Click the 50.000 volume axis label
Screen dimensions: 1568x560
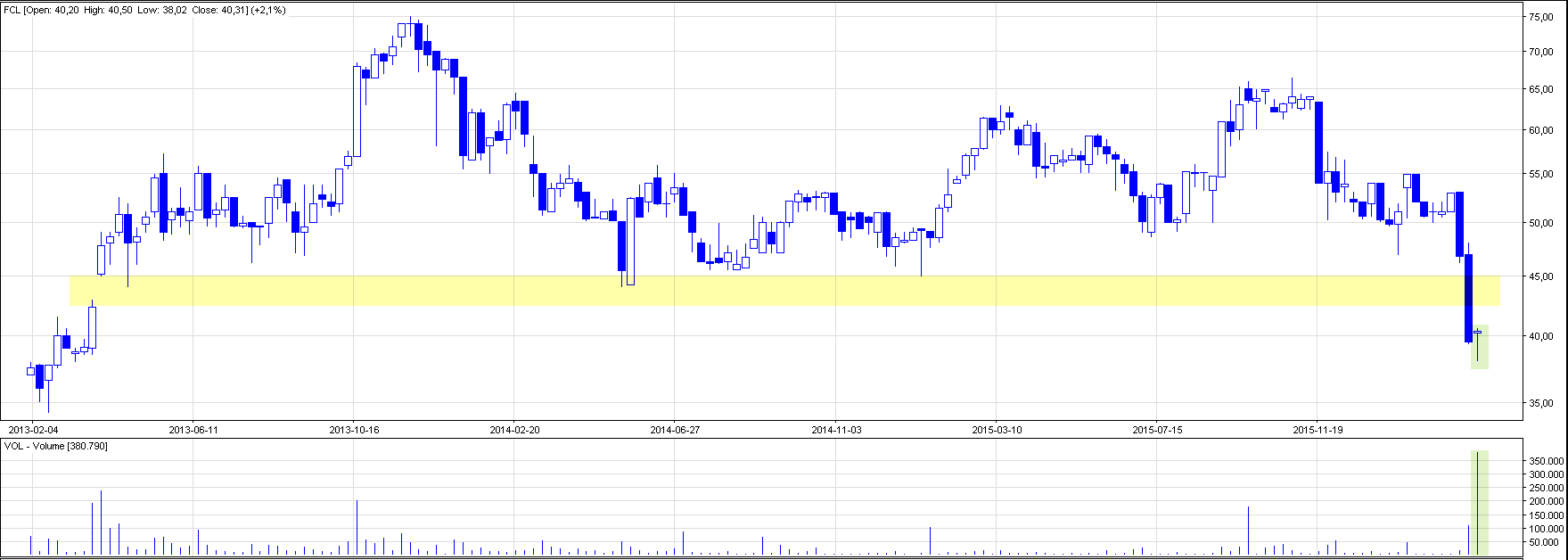pyautogui.click(x=1545, y=542)
